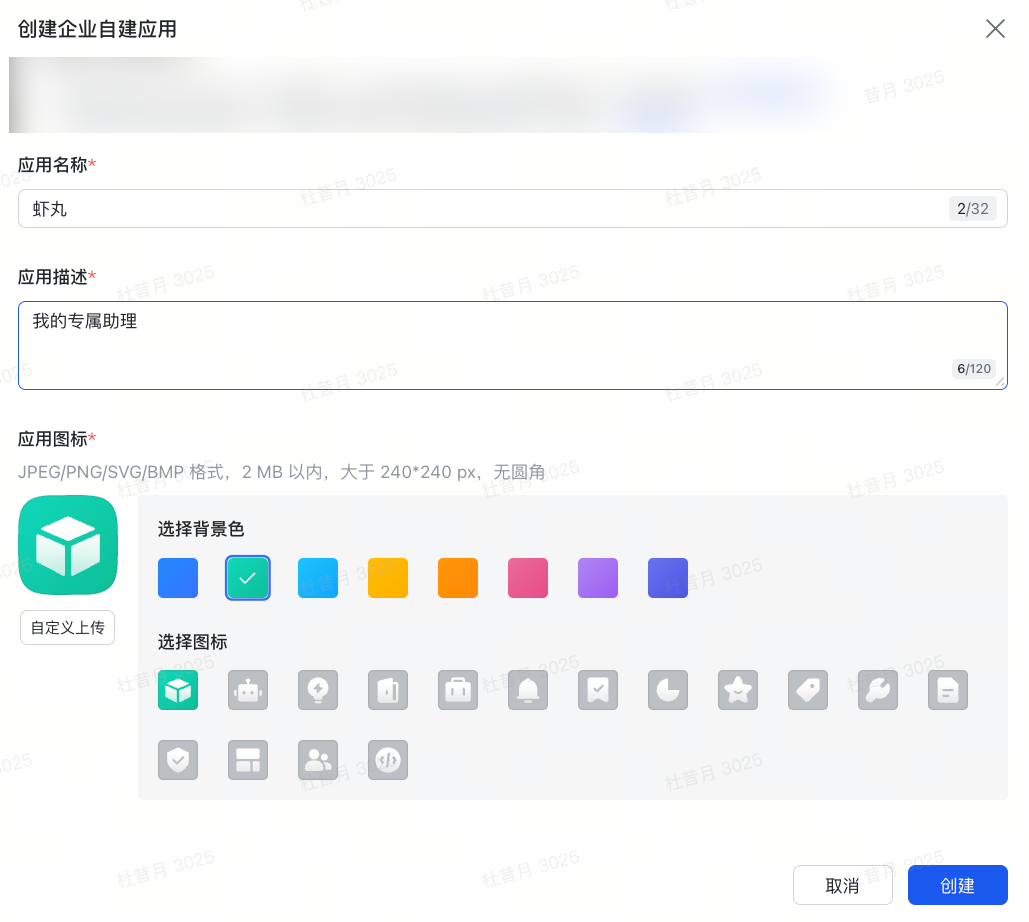The image size is (1029, 922).
Task: Select the document note icon
Action: click(x=948, y=690)
